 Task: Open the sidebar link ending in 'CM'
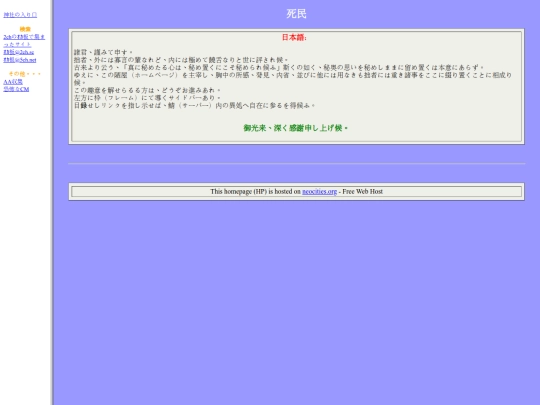click(16, 89)
